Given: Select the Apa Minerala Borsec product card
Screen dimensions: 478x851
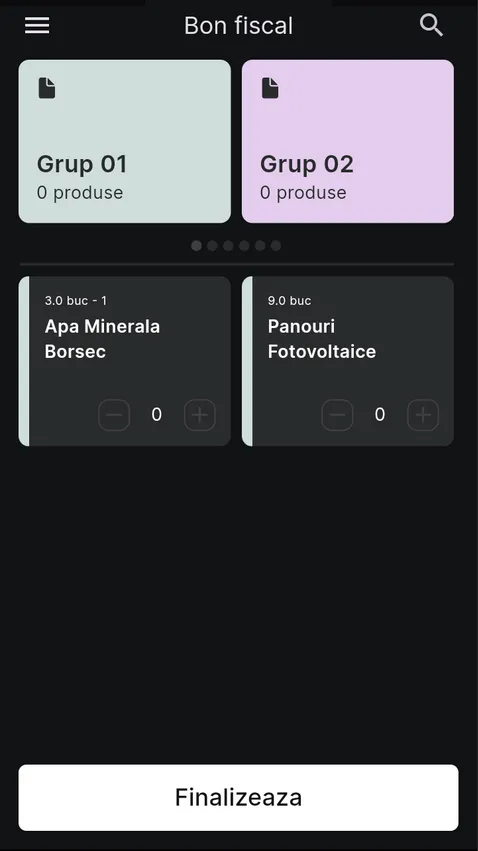Looking at the screenshot, I should coord(125,361).
